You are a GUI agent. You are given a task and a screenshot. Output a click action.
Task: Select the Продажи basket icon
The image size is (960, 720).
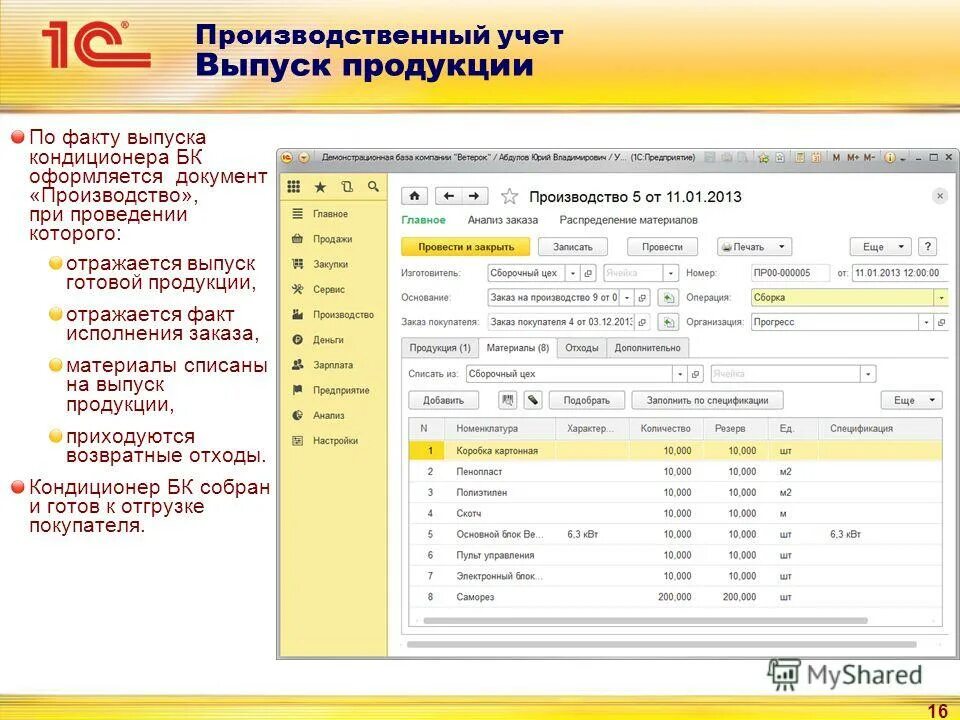(297, 239)
